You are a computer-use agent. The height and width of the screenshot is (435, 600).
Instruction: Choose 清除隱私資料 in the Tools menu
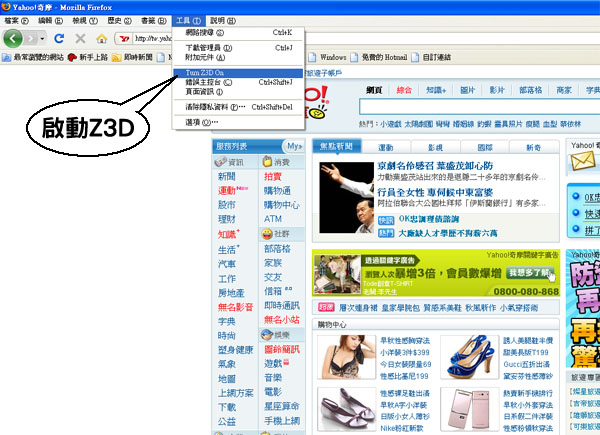coord(238,107)
